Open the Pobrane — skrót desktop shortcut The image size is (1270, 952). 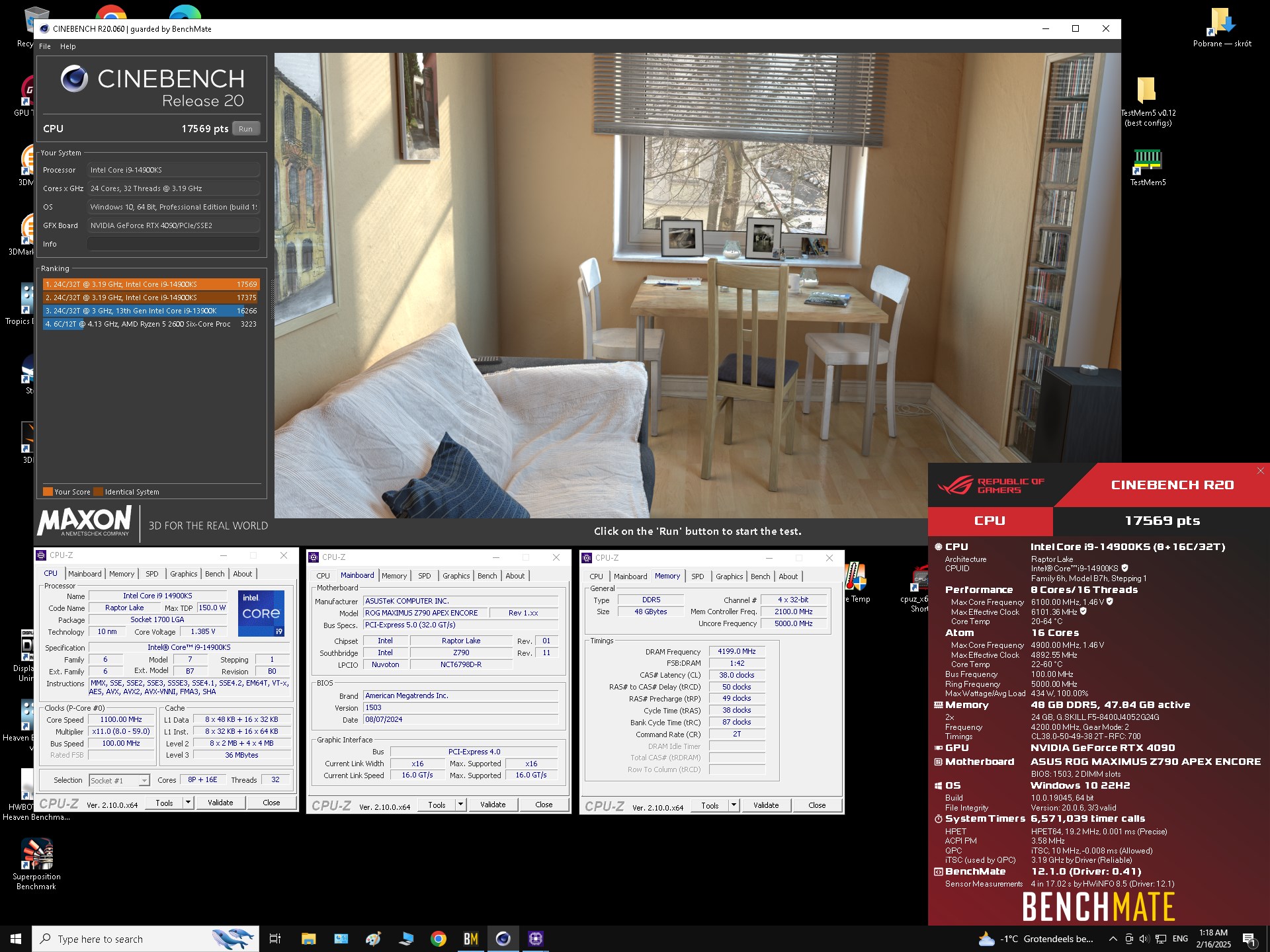pyautogui.click(x=1222, y=27)
